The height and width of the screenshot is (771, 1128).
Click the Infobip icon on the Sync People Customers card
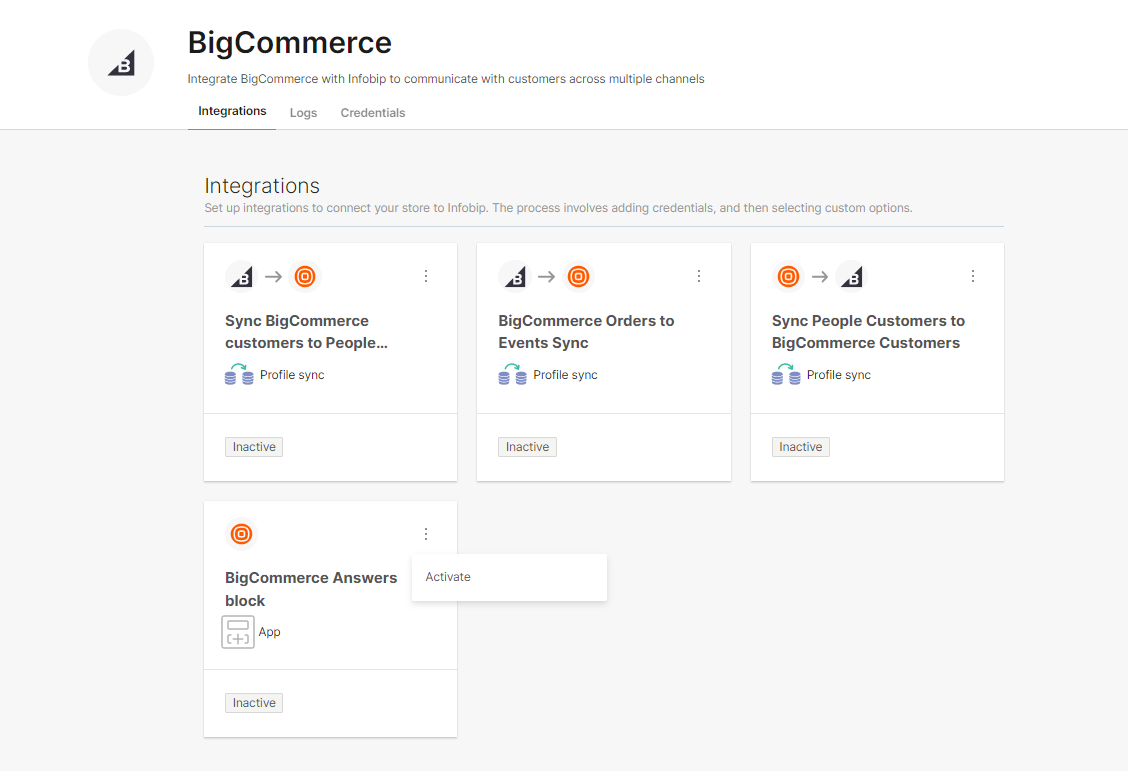(x=788, y=276)
